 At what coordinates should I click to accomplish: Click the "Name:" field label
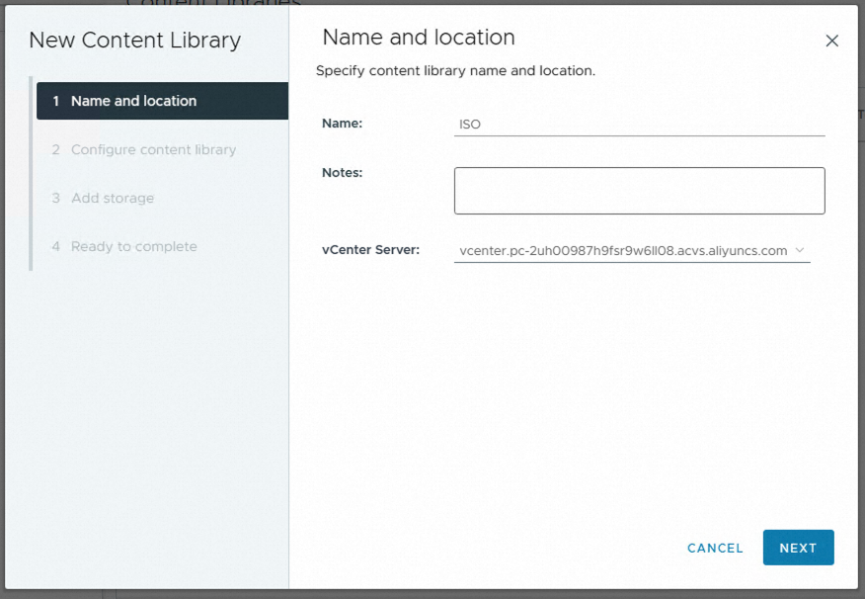pyautogui.click(x=342, y=124)
